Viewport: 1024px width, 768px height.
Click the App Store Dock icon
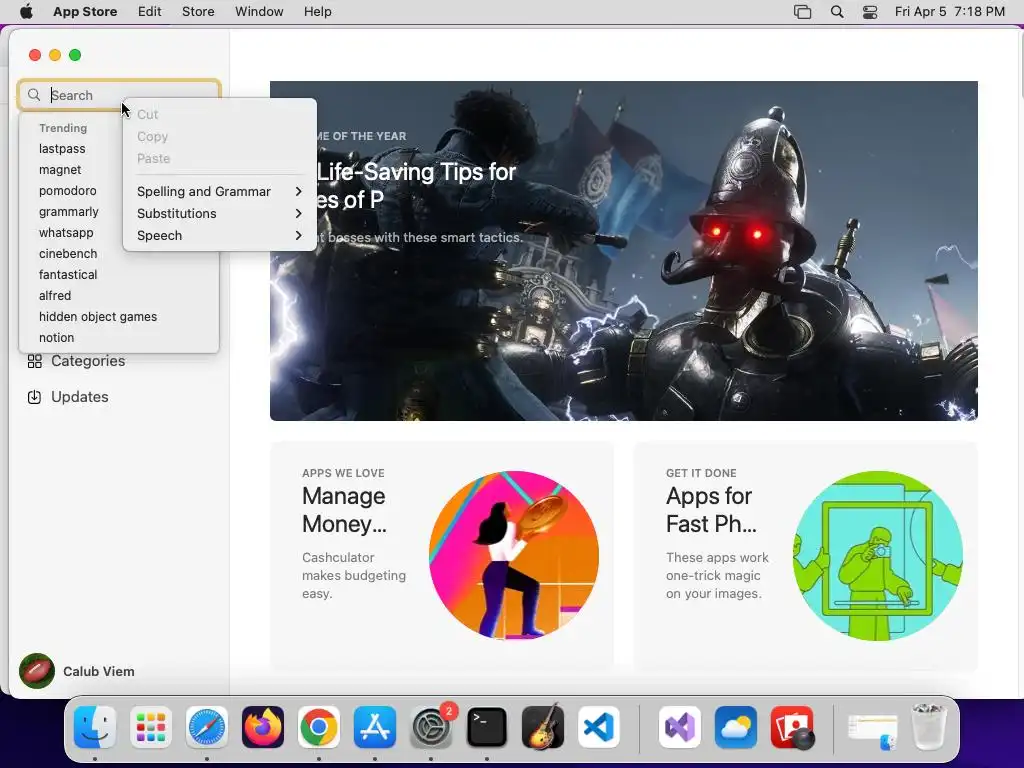tap(375, 727)
